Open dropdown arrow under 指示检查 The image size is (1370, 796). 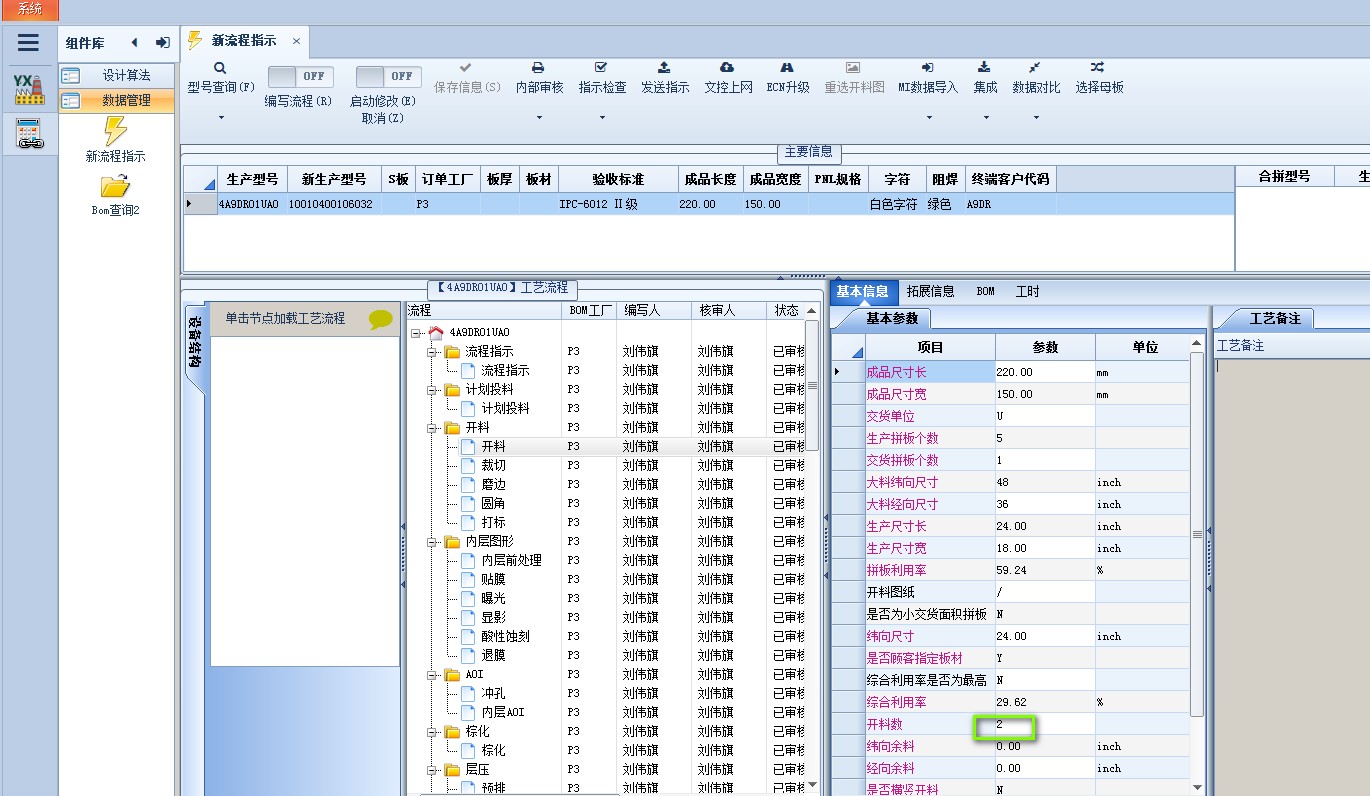coord(602,118)
